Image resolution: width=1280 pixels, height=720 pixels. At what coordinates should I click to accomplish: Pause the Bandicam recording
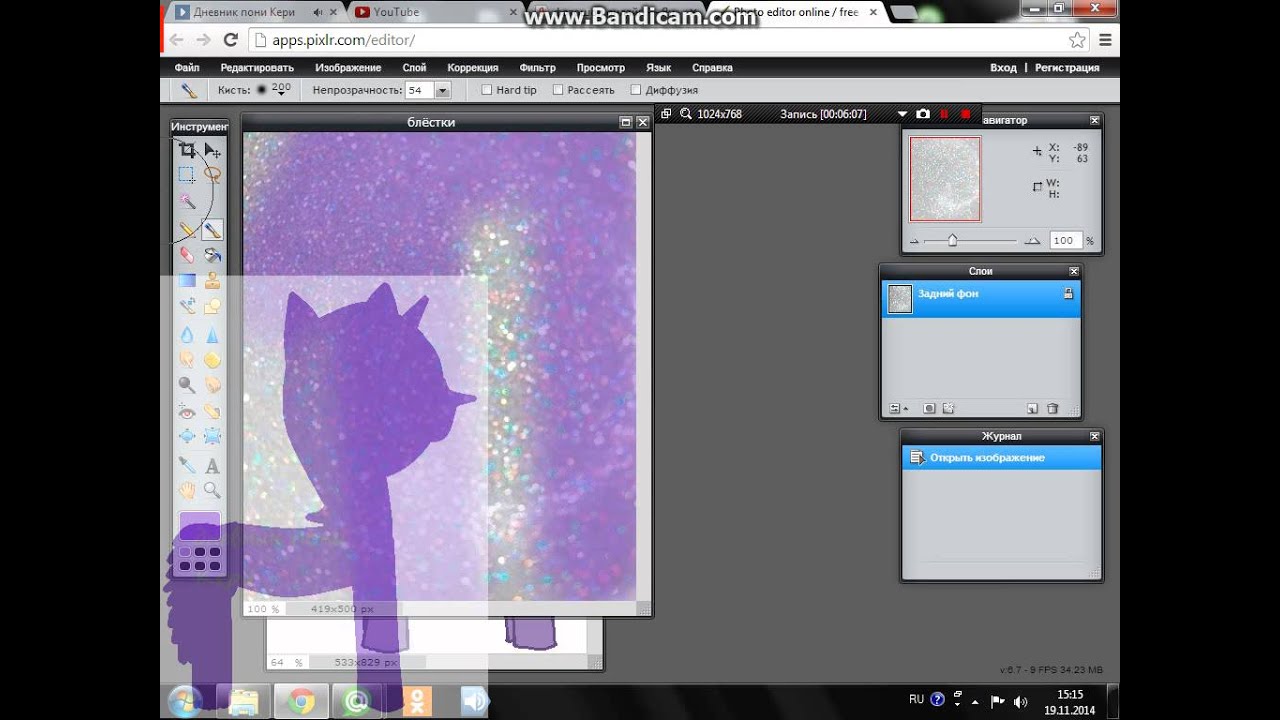tap(944, 114)
